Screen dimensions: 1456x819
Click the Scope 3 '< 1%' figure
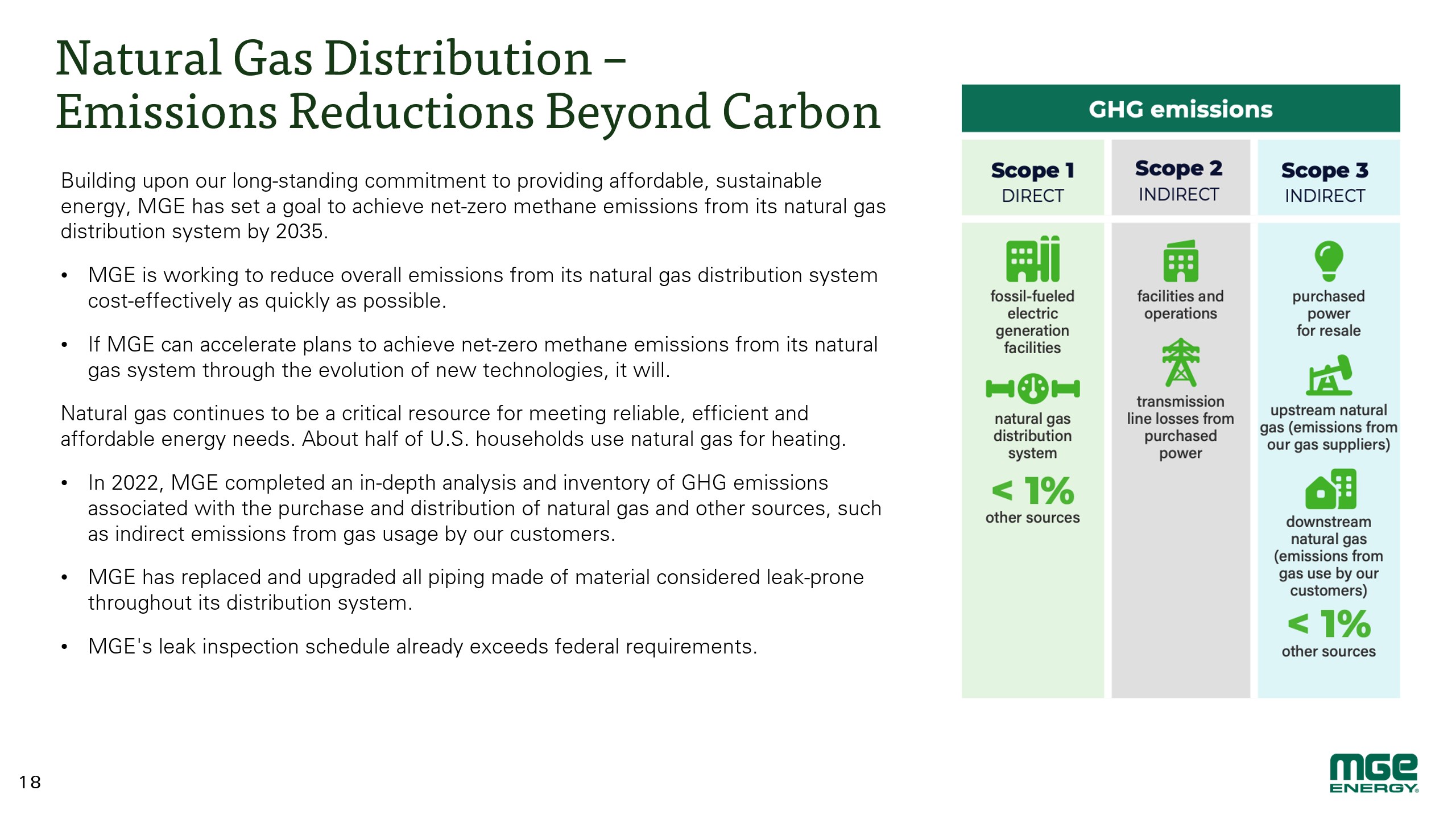tap(1329, 624)
